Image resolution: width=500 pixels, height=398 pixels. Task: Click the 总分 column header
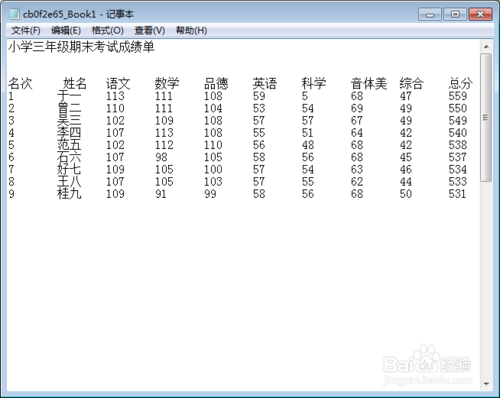460,83
